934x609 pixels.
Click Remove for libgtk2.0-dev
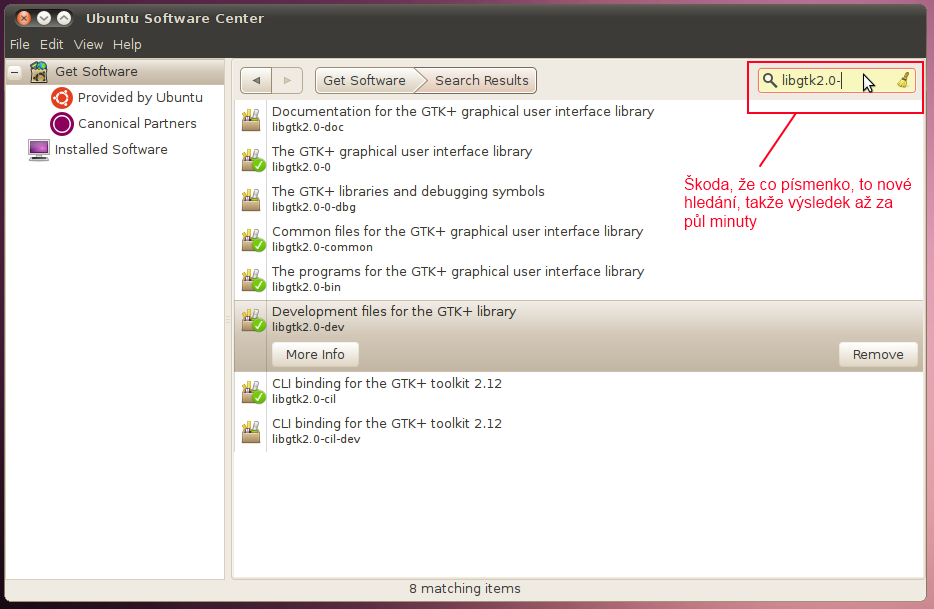point(878,355)
